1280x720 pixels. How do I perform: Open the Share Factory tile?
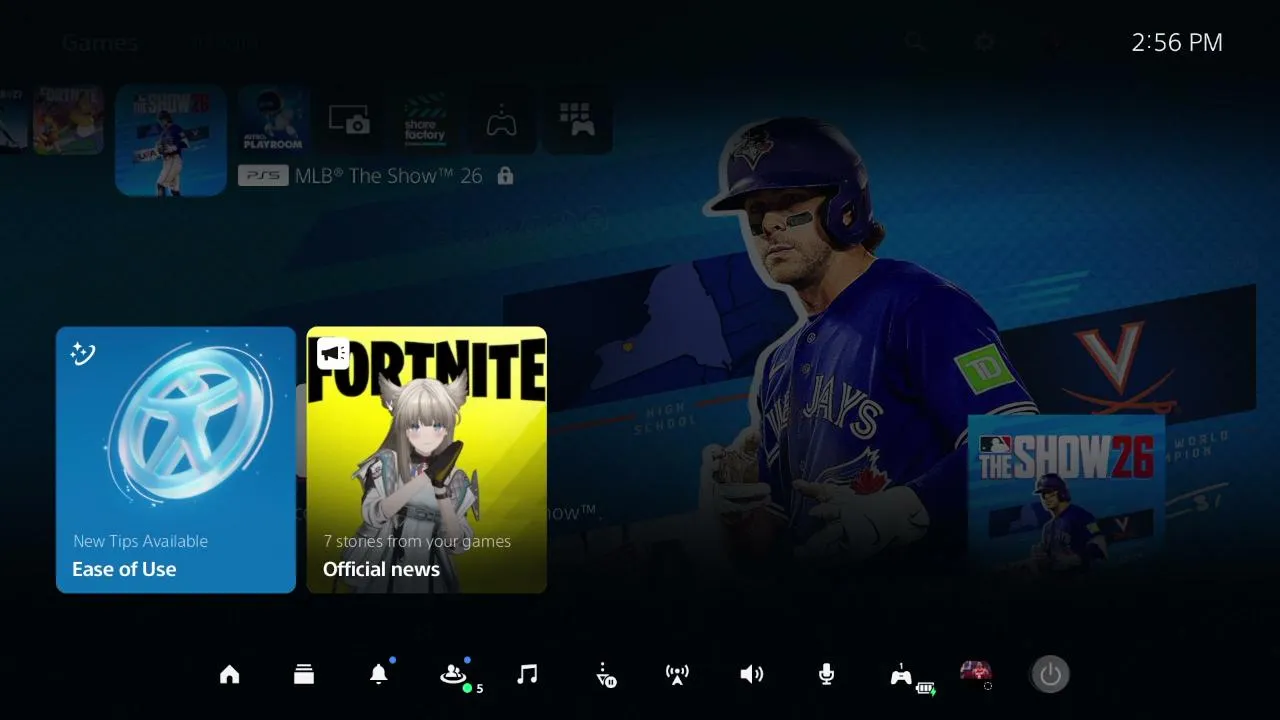click(425, 121)
